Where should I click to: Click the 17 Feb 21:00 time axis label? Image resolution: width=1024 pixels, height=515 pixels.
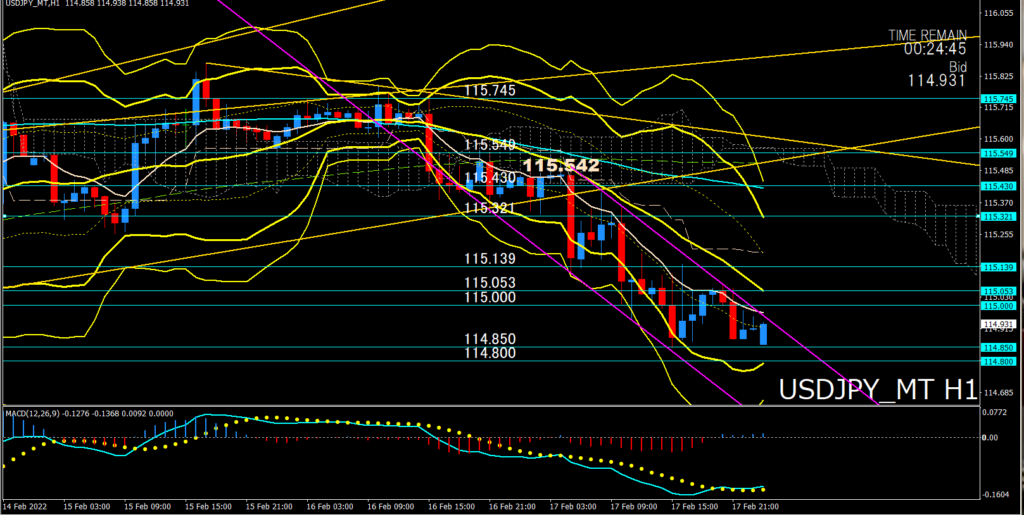point(755,507)
